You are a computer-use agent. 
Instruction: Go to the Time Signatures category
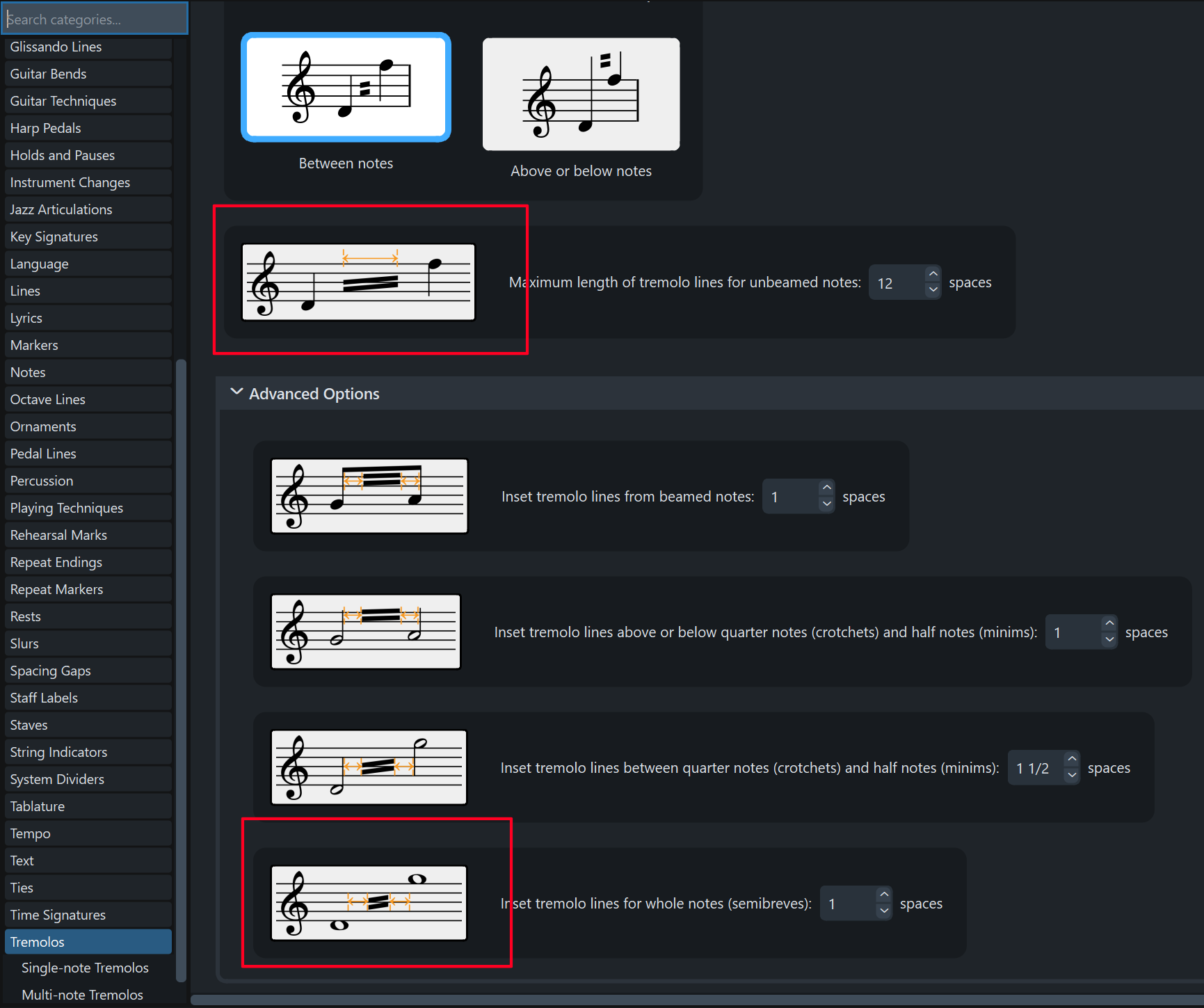[88, 915]
